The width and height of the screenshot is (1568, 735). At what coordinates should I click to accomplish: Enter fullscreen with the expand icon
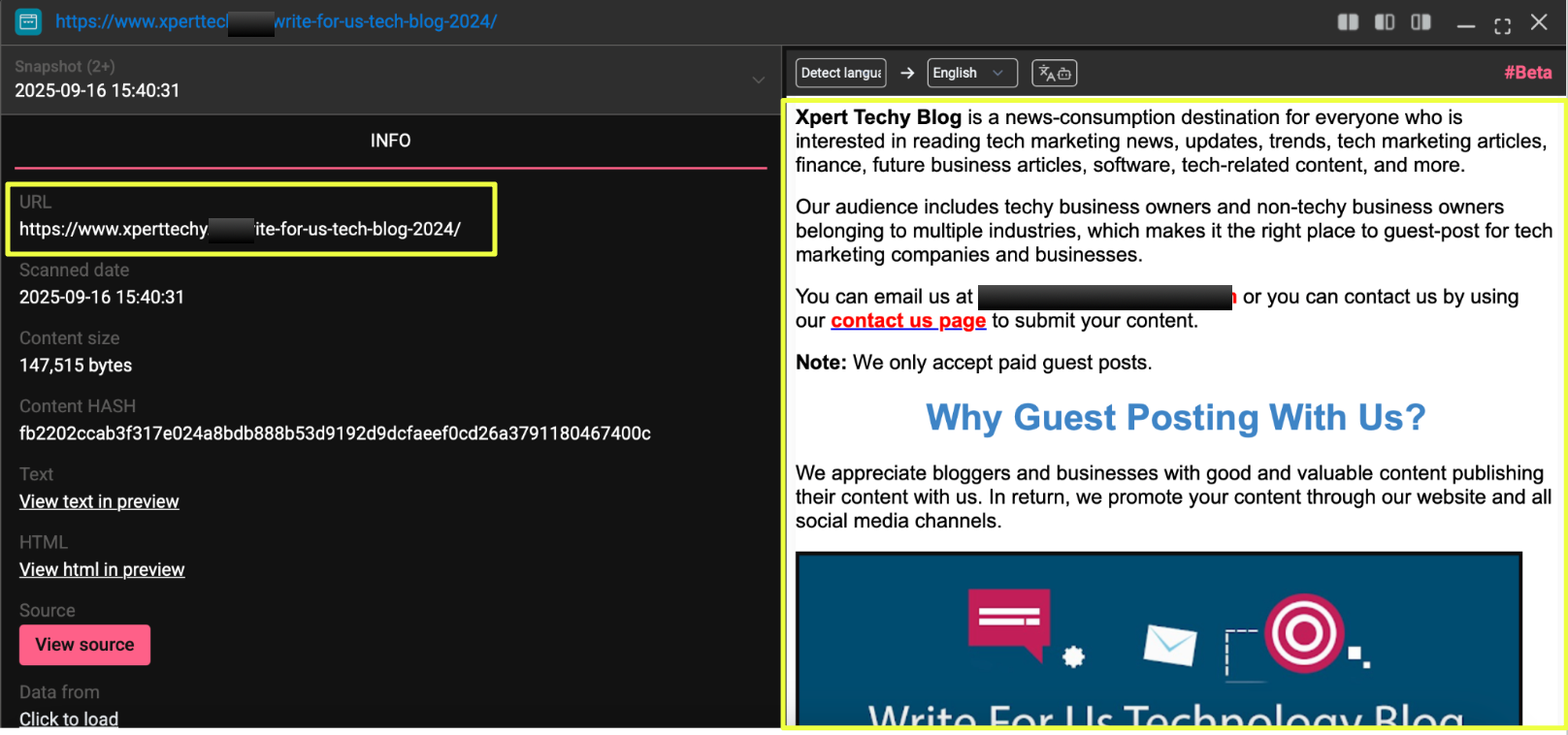point(1502,25)
